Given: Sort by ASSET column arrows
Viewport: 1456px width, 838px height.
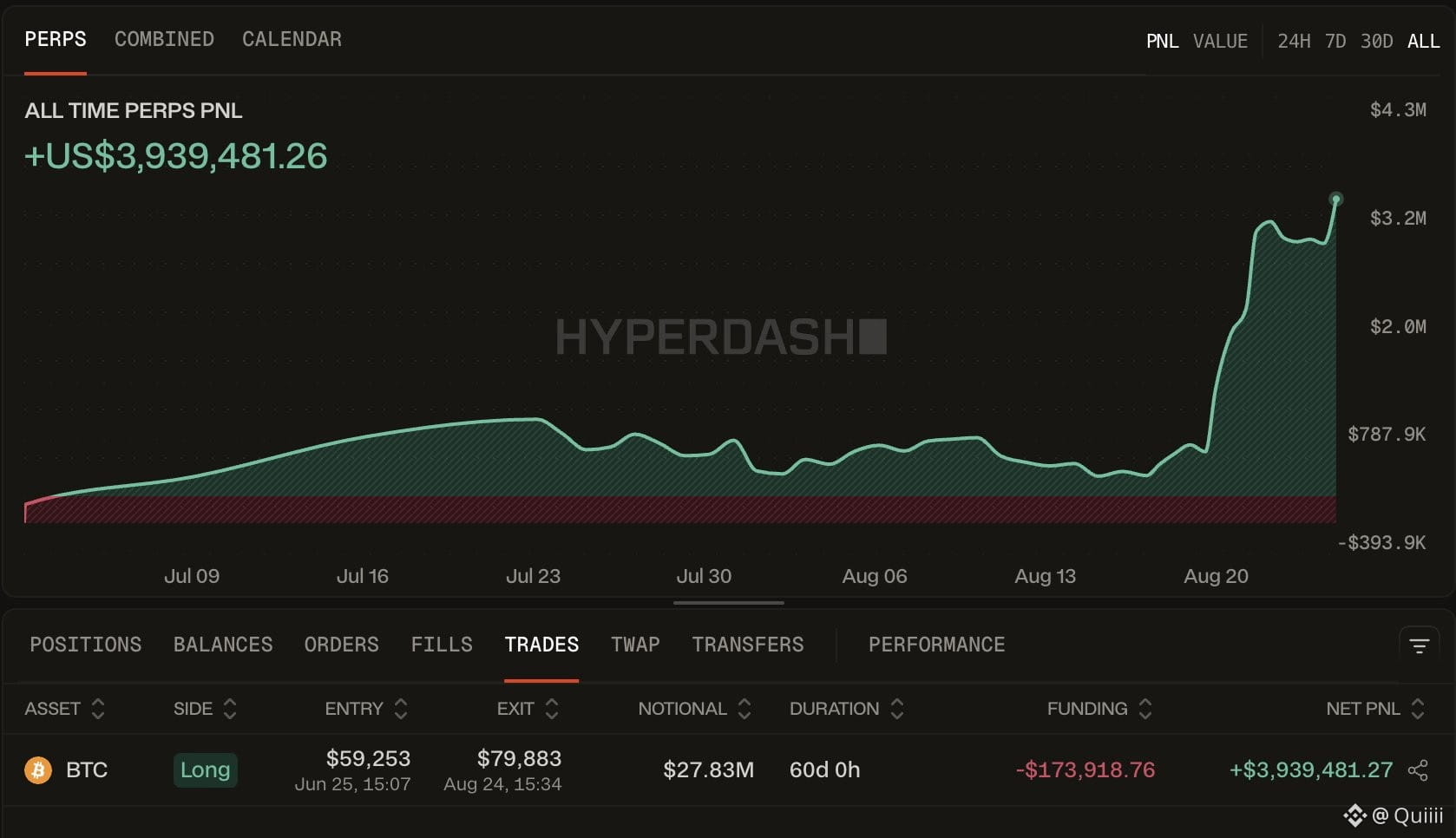Looking at the screenshot, I should pyautogui.click(x=98, y=709).
